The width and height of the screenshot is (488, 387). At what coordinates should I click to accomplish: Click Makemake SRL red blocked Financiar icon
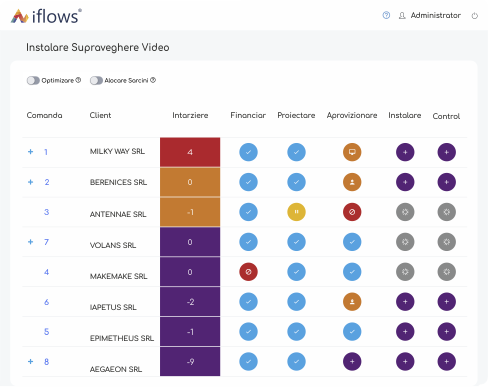point(248,272)
